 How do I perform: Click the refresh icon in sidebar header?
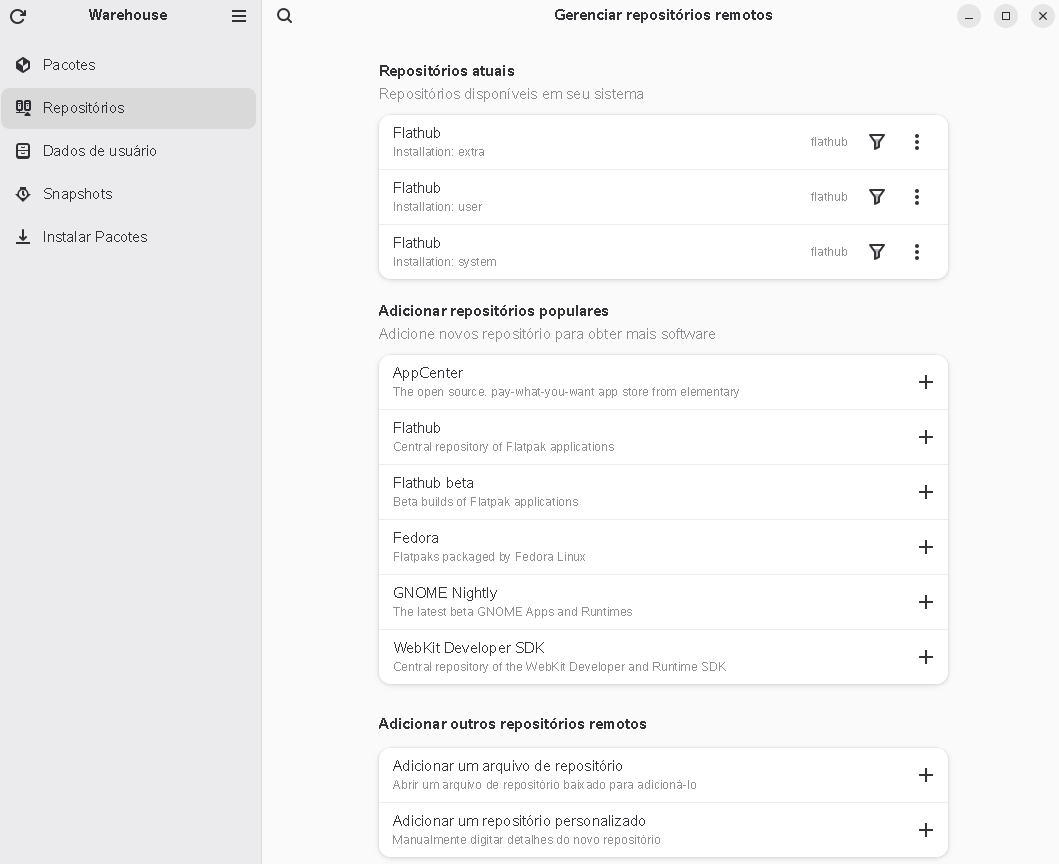click(x=17, y=16)
